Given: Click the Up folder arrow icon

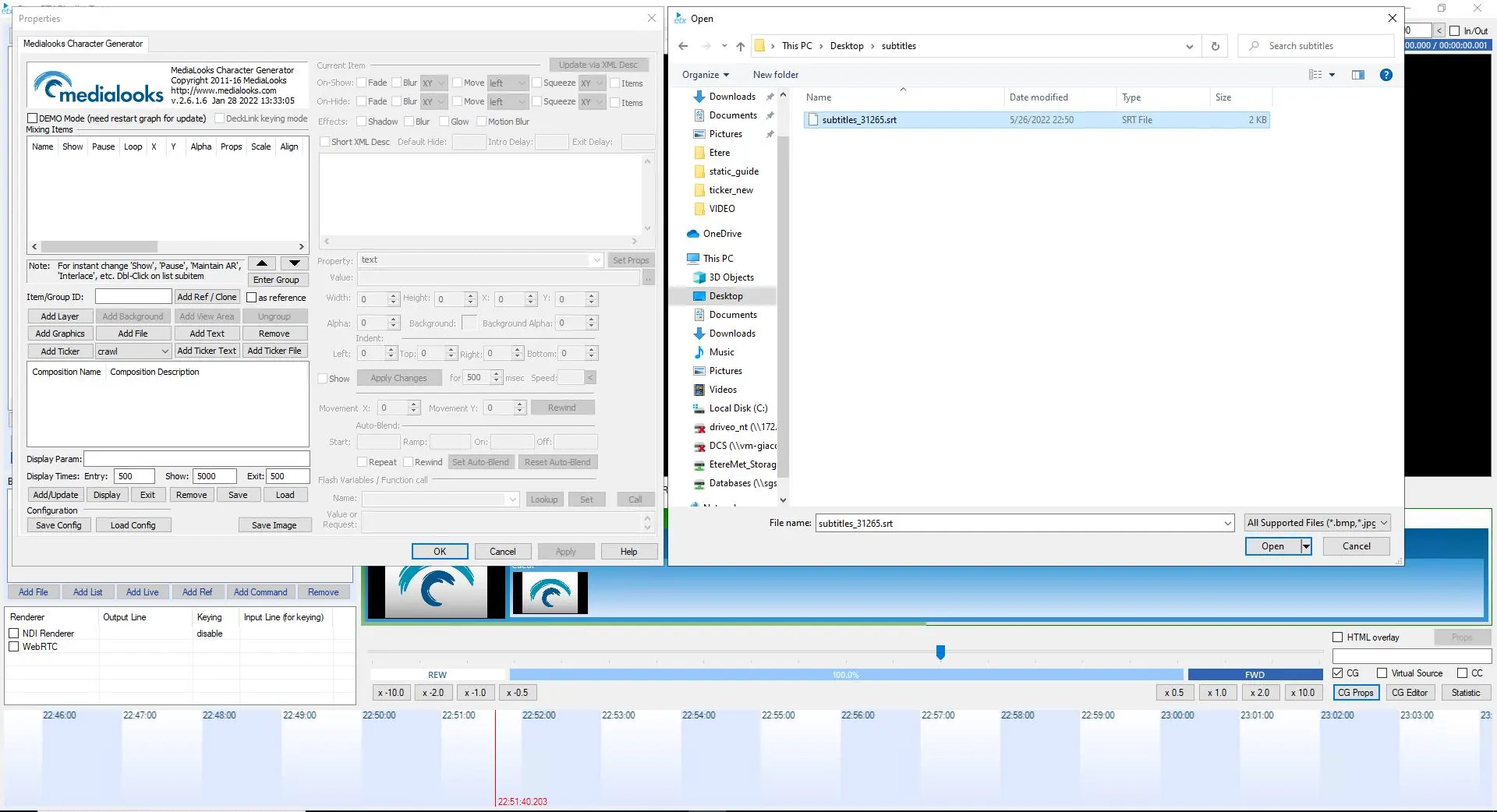Looking at the screenshot, I should click(x=740, y=47).
